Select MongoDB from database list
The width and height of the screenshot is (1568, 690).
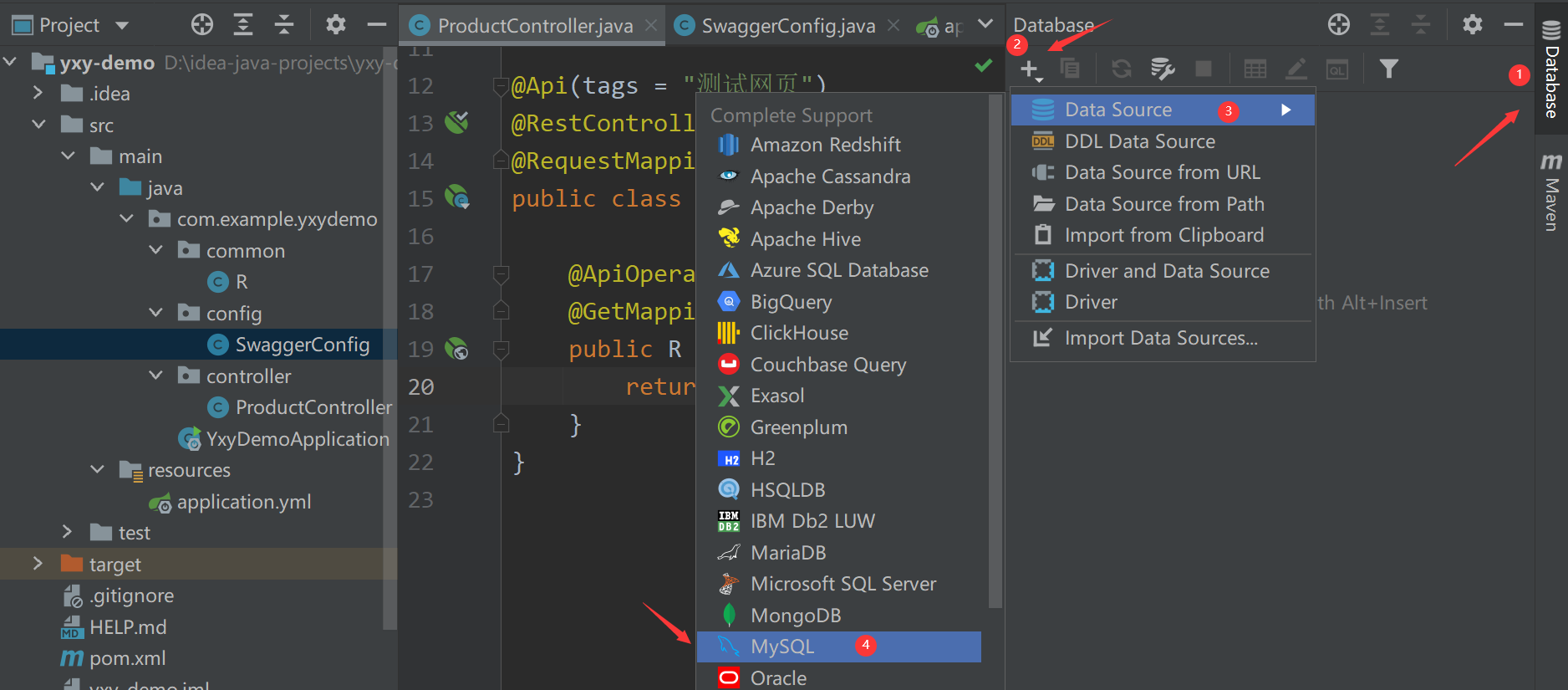[x=839, y=616]
